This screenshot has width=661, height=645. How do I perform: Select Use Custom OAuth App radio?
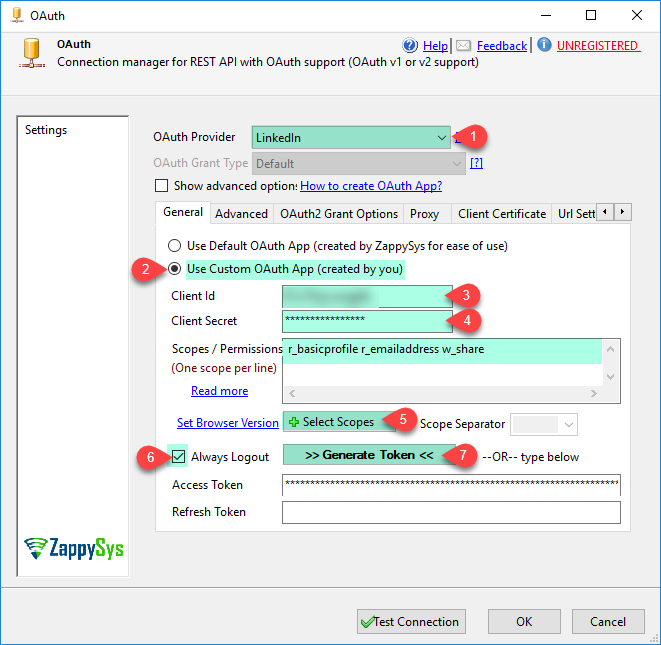coord(175,269)
